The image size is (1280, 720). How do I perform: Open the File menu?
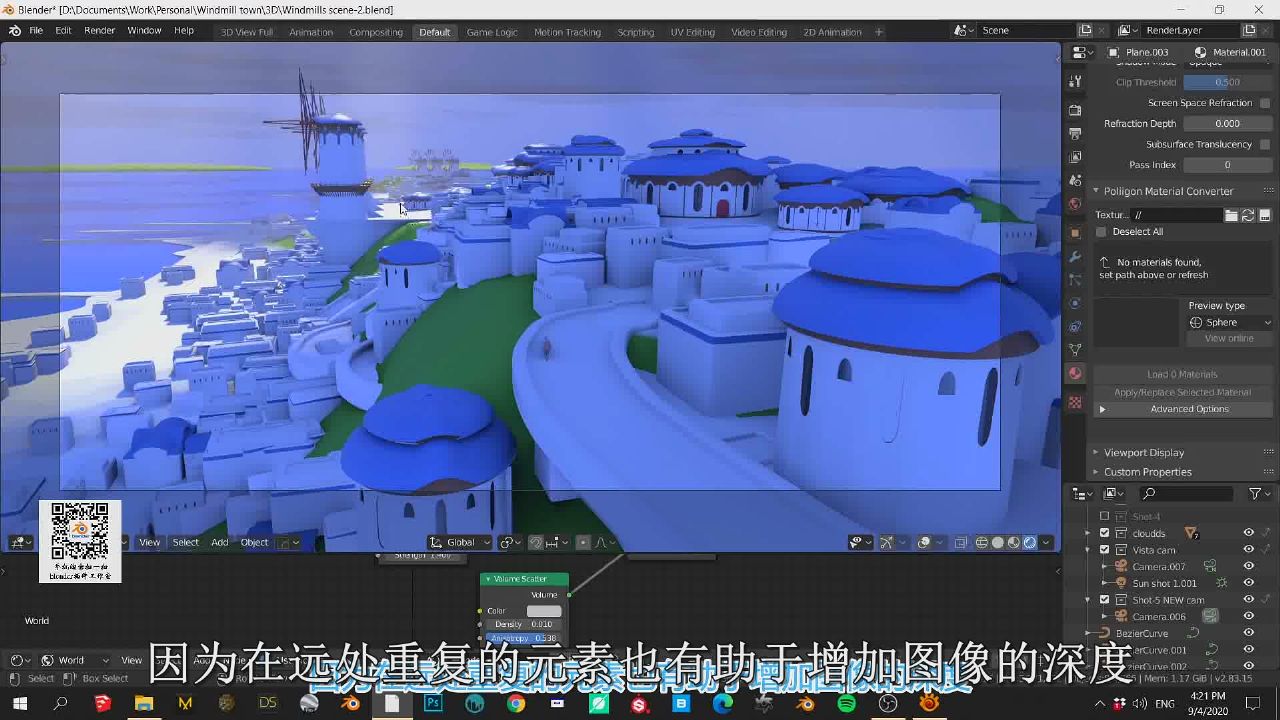coord(36,31)
